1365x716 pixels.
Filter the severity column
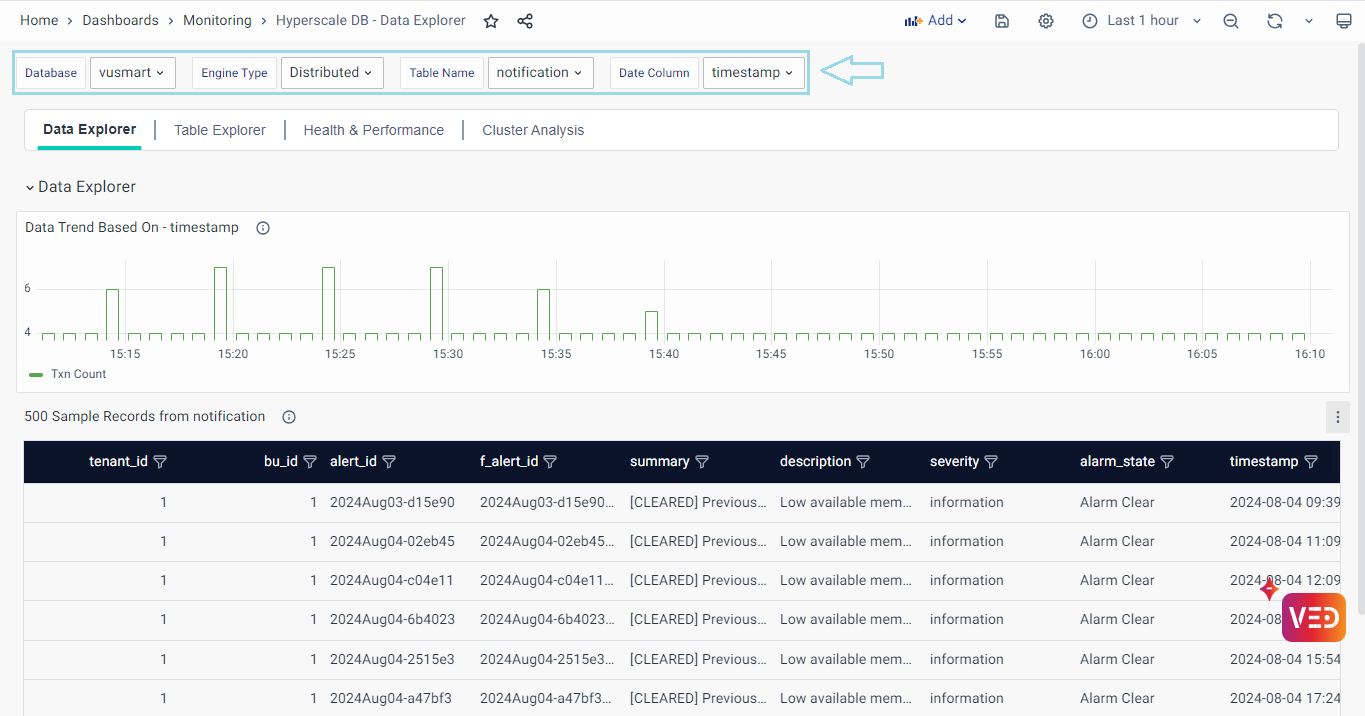point(991,462)
